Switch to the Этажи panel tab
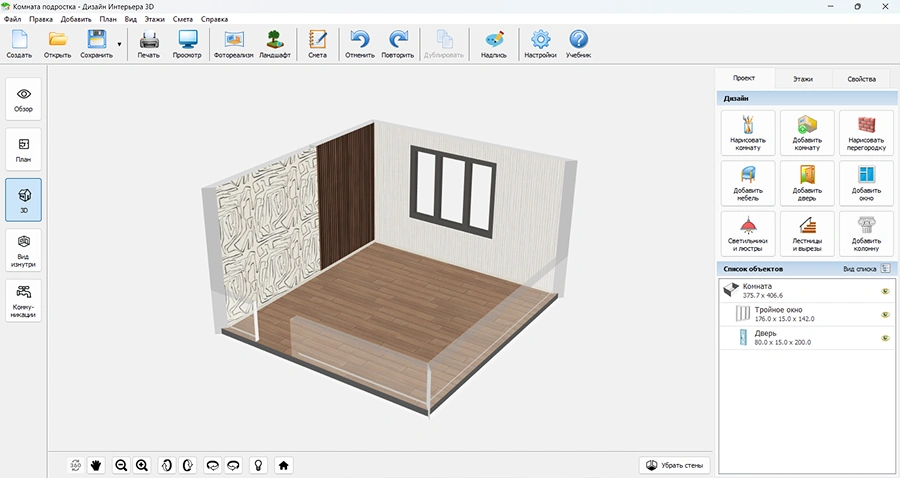900x478 pixels. (x=802, y=79)
